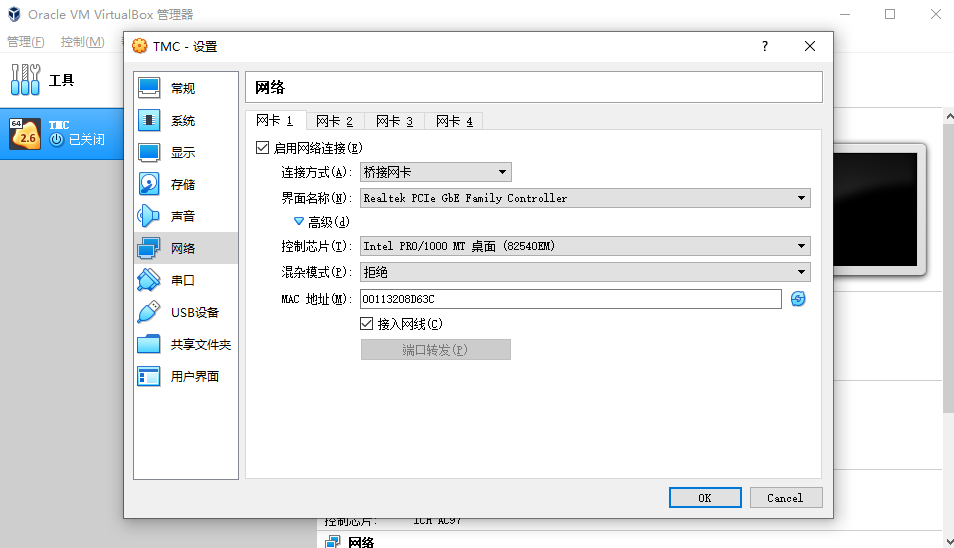Click the help question mark button
This screenshot has width=954, height=548.
(765, 46)
